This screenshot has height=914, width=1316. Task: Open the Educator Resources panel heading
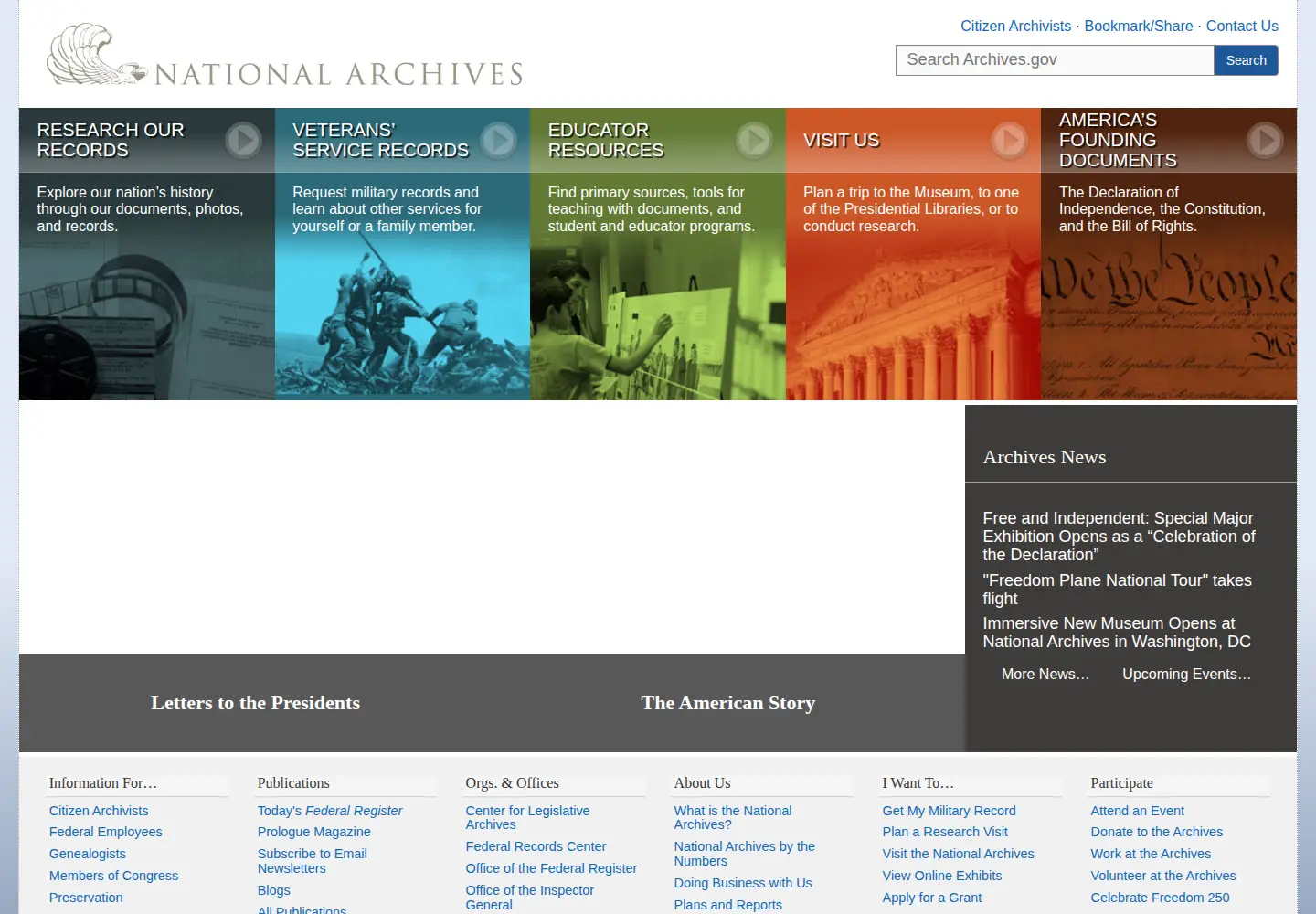point(606,141)
